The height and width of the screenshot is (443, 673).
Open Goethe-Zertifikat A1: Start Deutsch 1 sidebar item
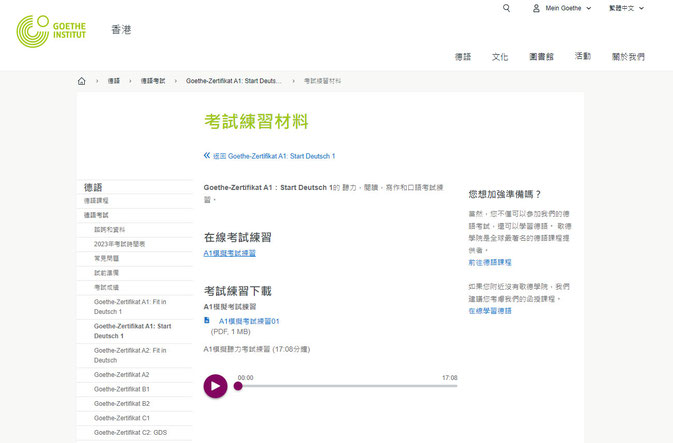pyautogui.click(x=133, y=331)
